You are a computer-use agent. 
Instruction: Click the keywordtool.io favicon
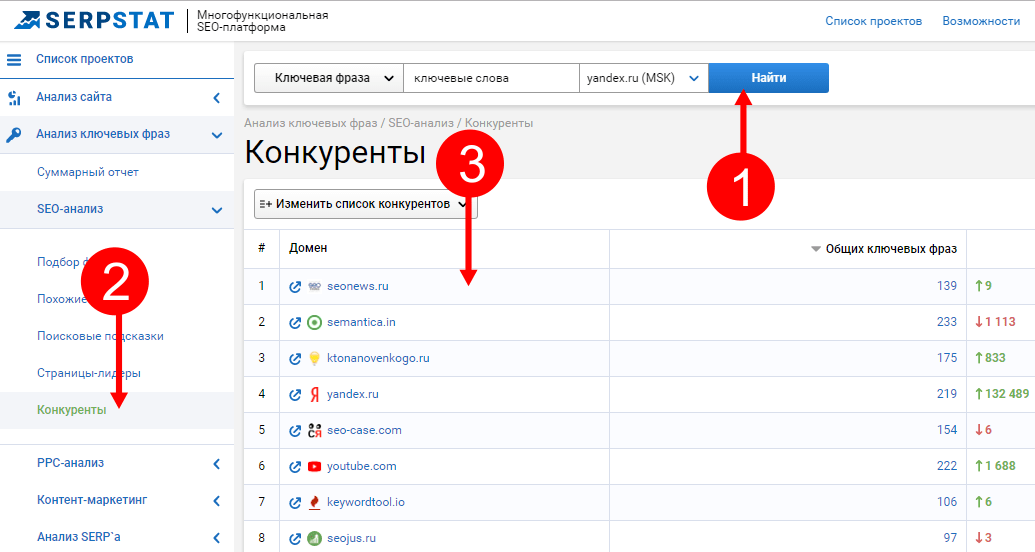(x=315, y=502)
